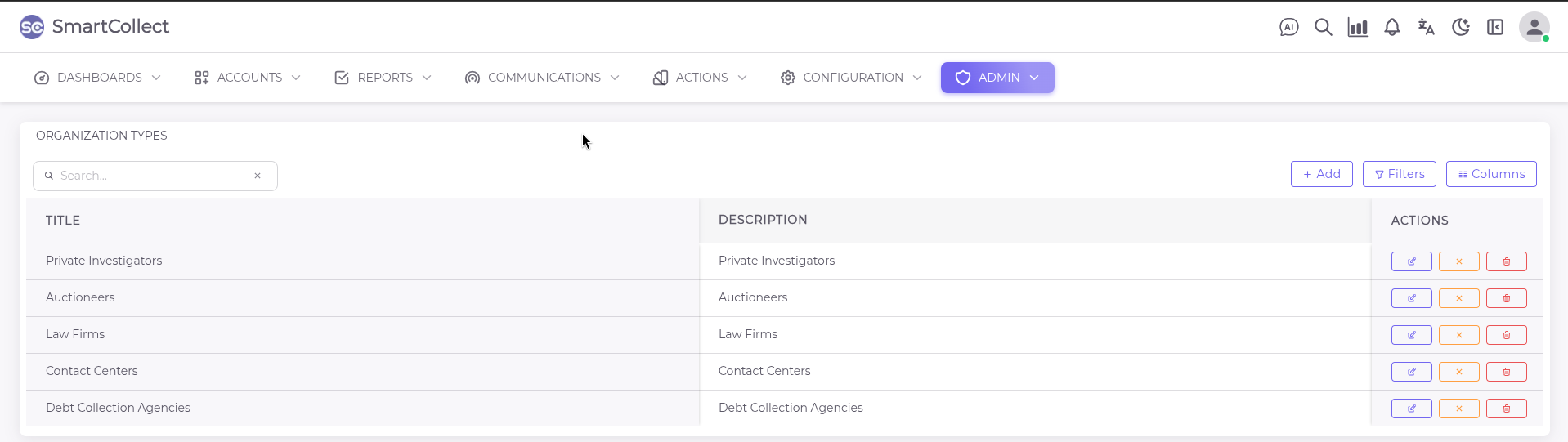This screenshot has height=442, width=1568.
Task: Open the notifications bell
Action: (1391, 27)
